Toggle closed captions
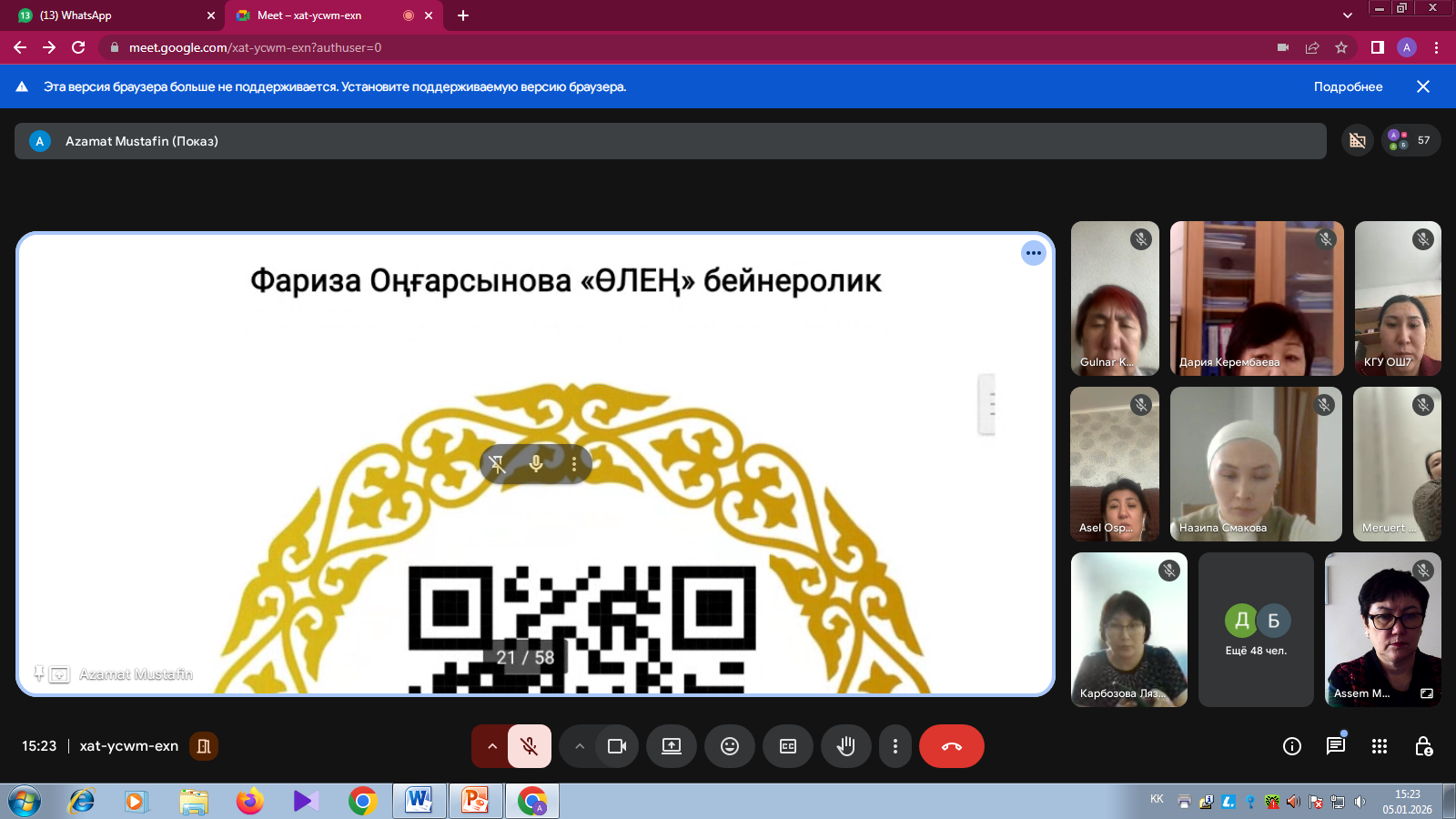1456x819 pixels. (x=788, y=746)
